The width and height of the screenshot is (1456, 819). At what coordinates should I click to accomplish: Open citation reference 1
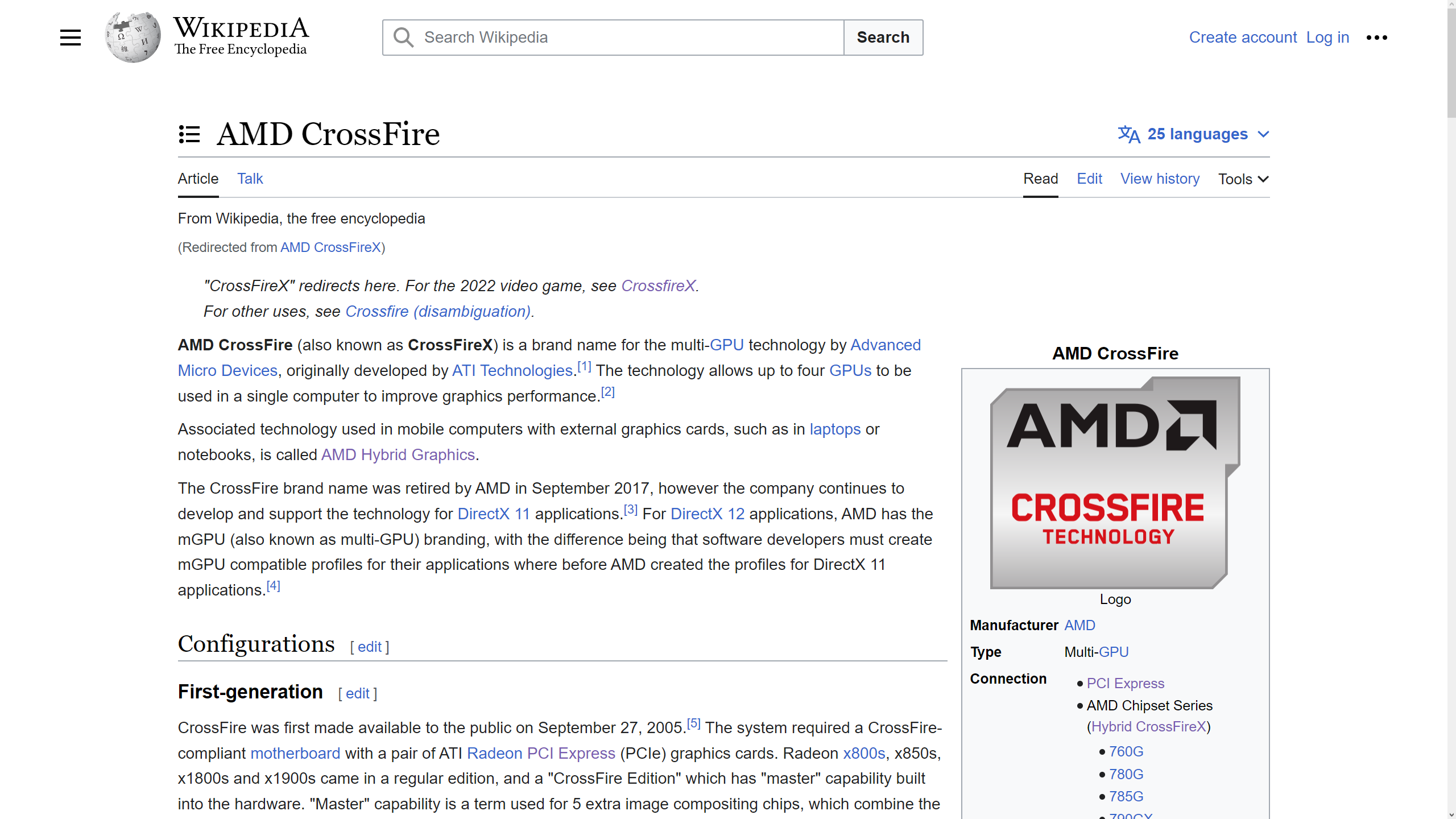[x=584, y=367]
